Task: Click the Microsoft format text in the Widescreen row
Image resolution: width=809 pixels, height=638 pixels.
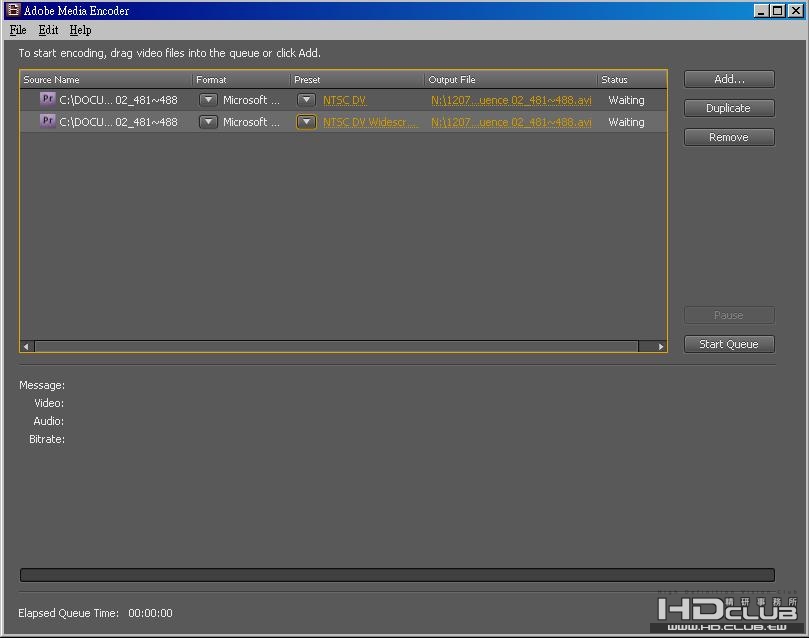Action: click(251, 122)
